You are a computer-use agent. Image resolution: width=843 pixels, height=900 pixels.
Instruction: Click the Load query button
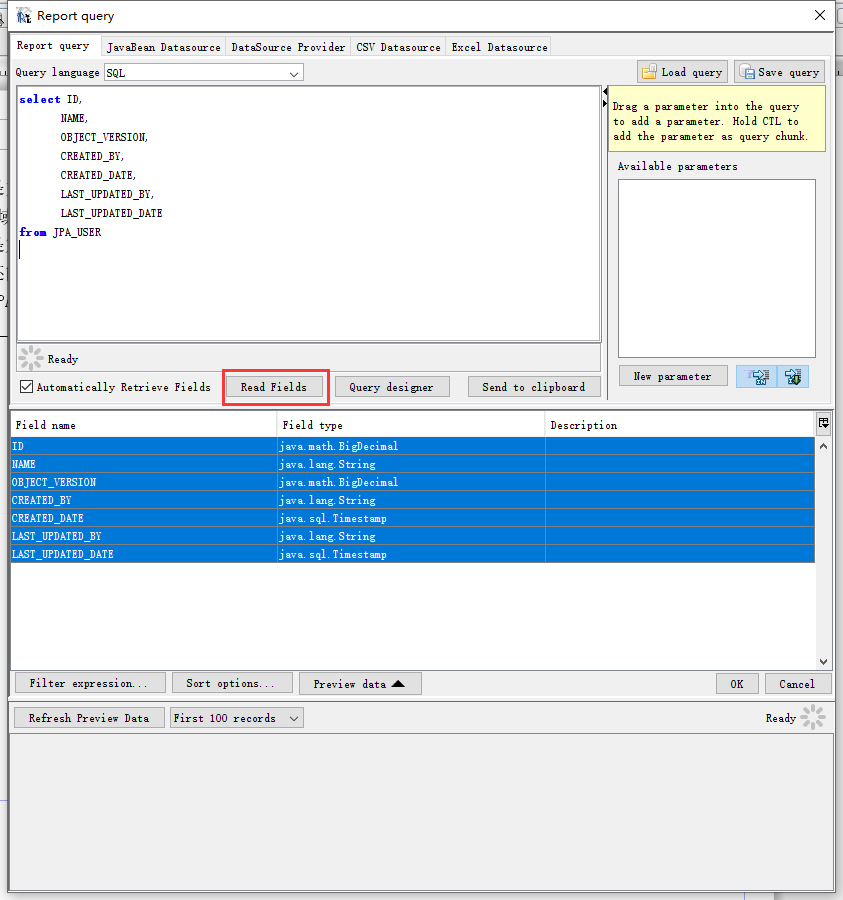(x=682, y=72)
